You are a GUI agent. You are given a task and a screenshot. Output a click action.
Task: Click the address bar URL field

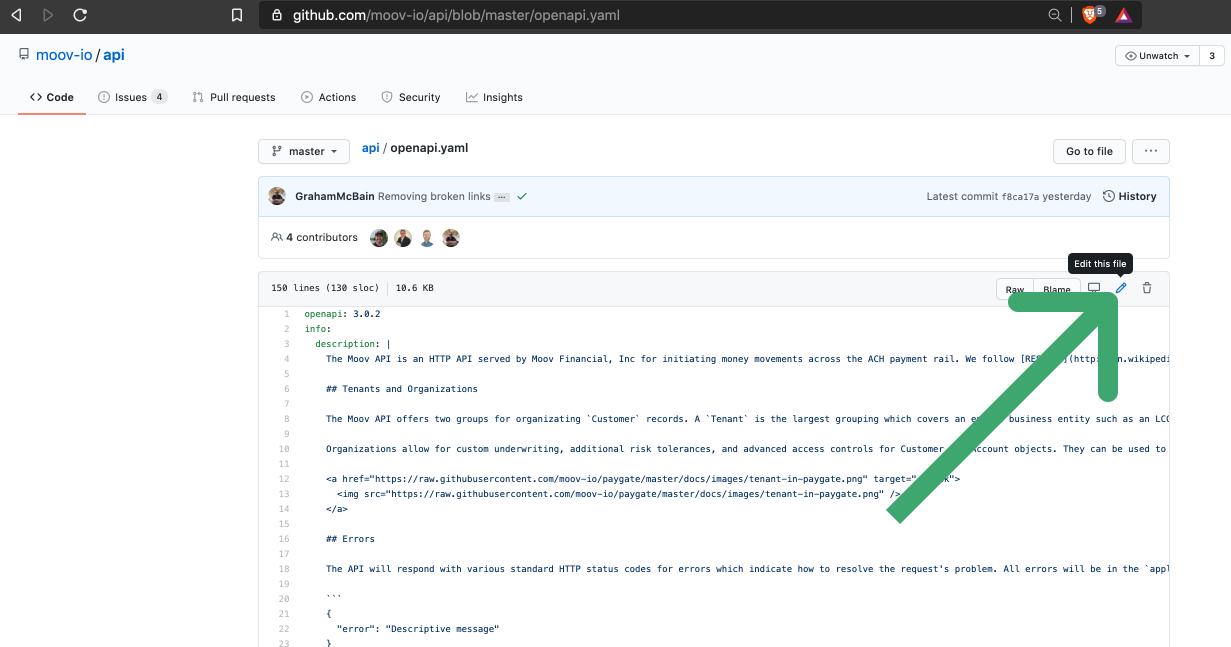tap(650, 15)
